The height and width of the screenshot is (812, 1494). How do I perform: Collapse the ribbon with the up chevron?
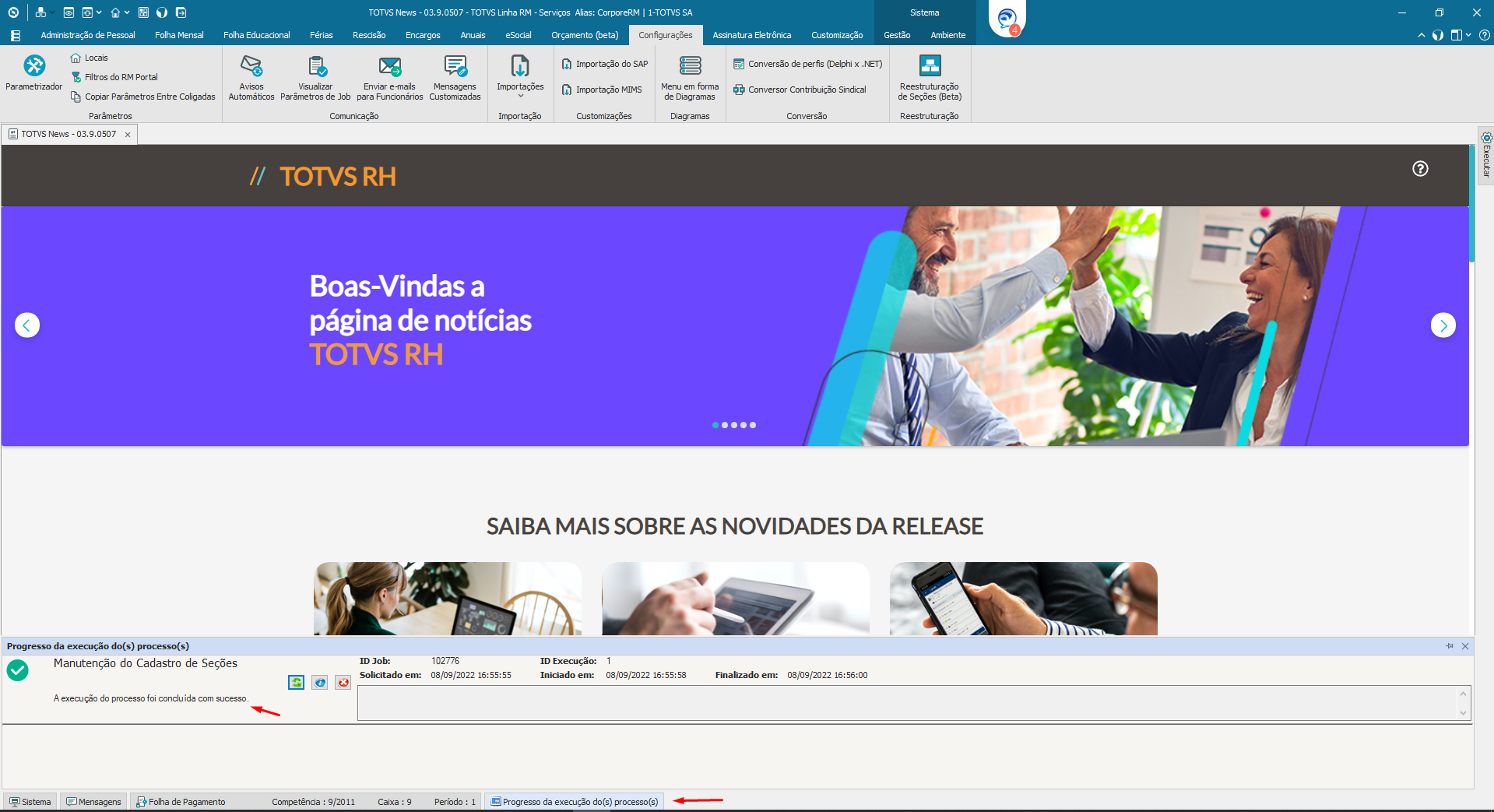pos(1422,35)
